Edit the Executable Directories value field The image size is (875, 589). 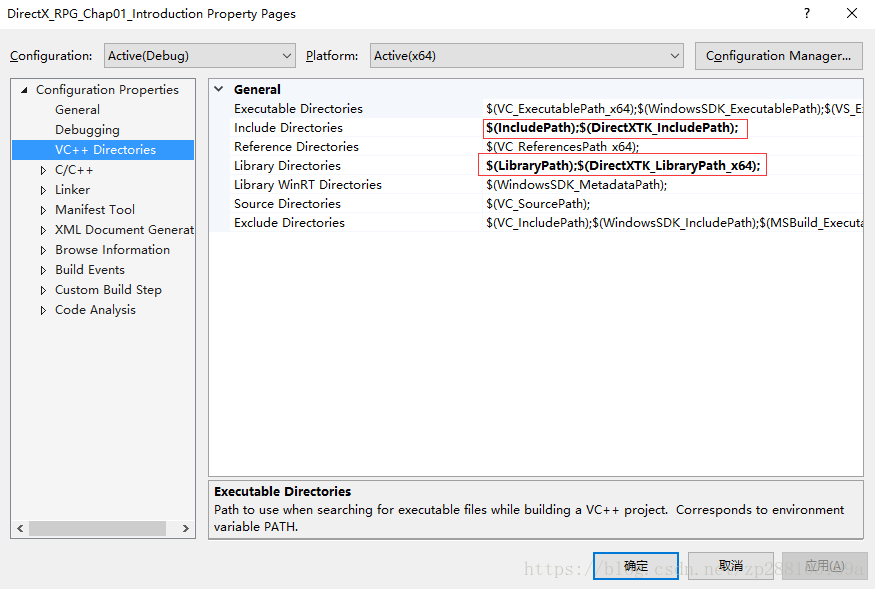673,109
